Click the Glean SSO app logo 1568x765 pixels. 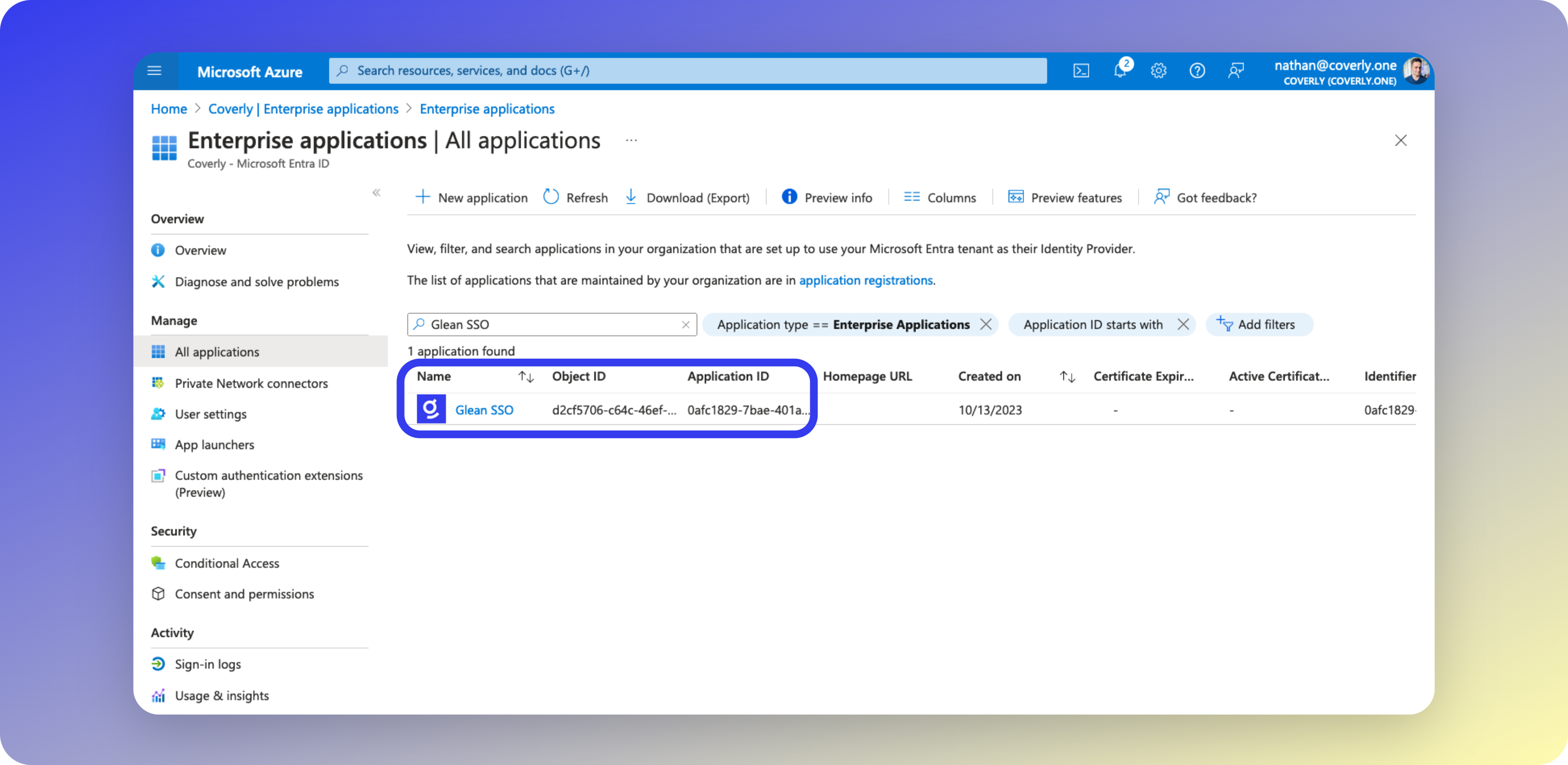[x=431, y=409]
